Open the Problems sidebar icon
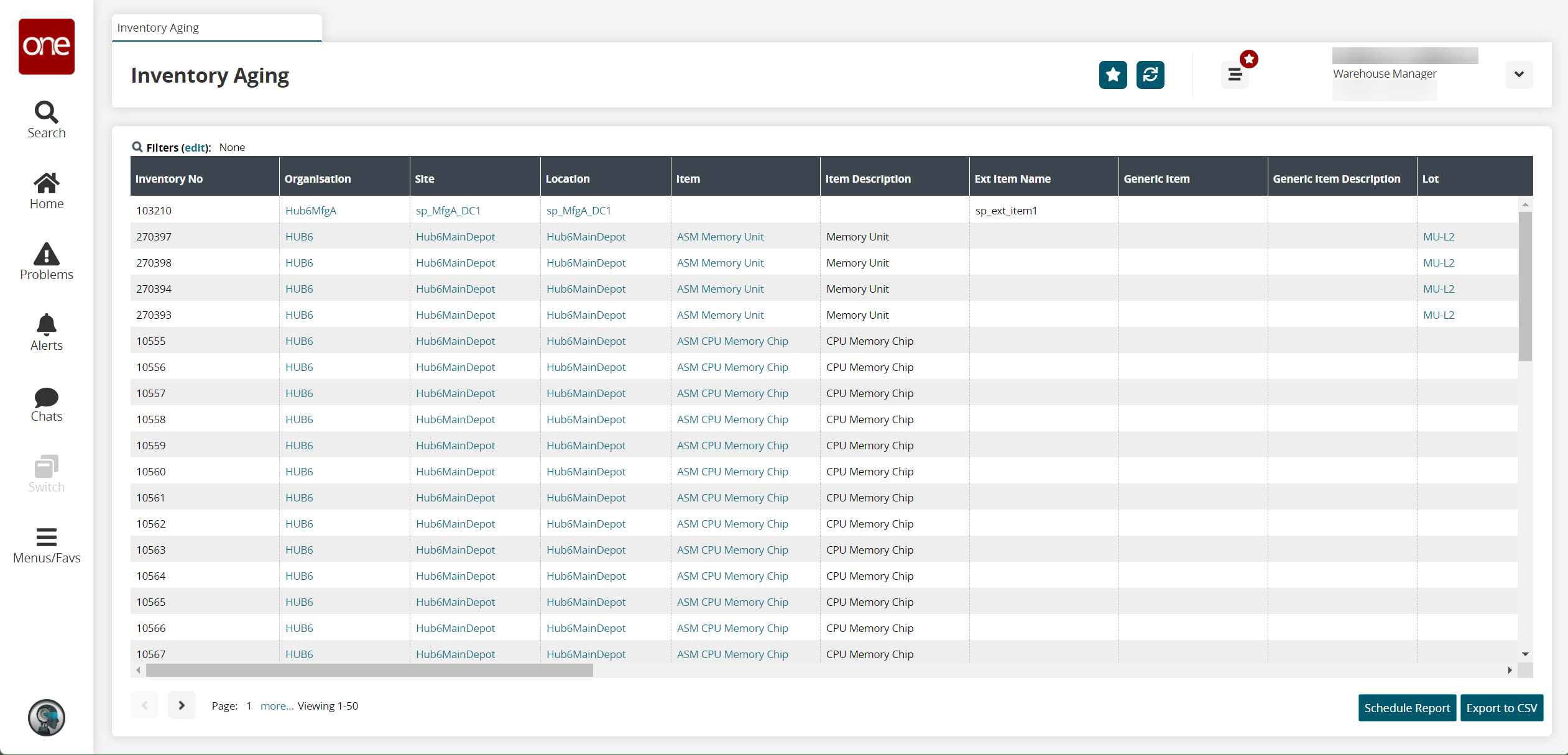This screenshot has height=755, width=1568. click(47, 262)
